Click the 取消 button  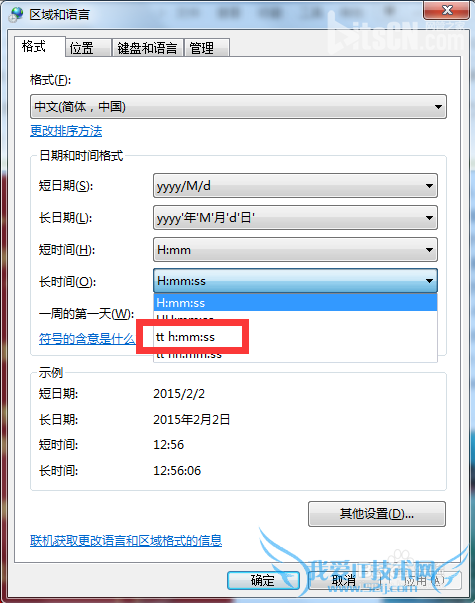343,580
